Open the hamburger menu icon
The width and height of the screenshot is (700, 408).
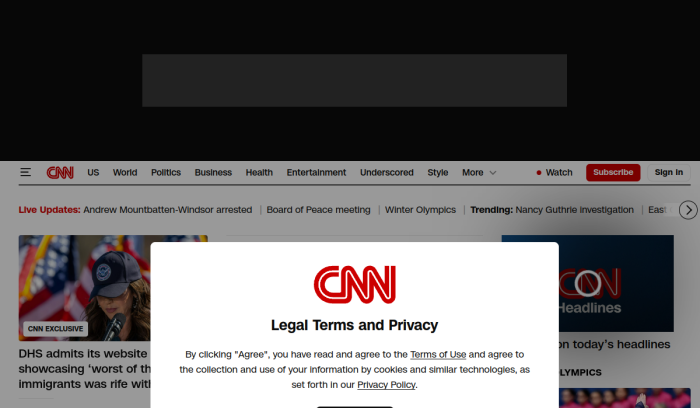tap(25, 172)
